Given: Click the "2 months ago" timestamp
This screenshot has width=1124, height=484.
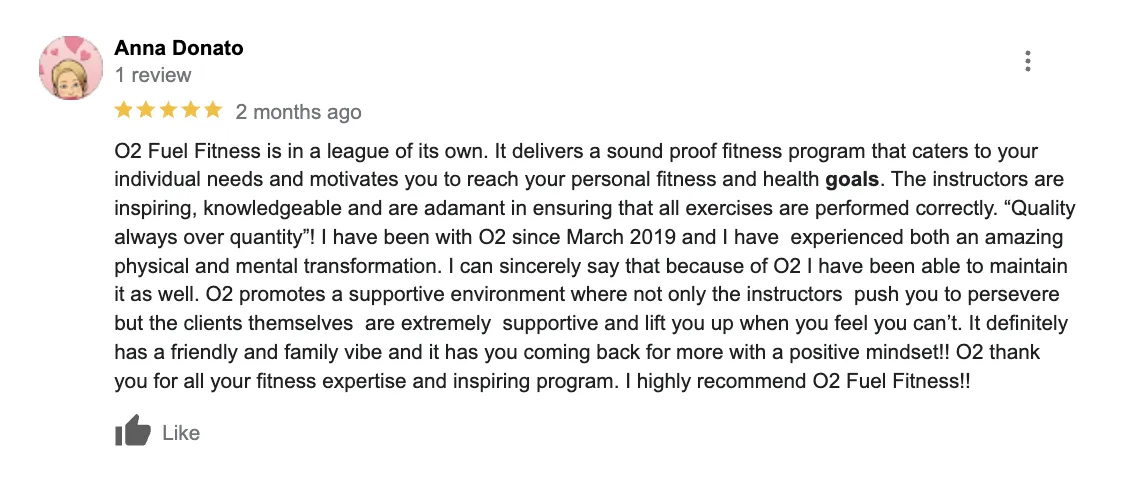Looking at the screenshot, I should point(298,112).
